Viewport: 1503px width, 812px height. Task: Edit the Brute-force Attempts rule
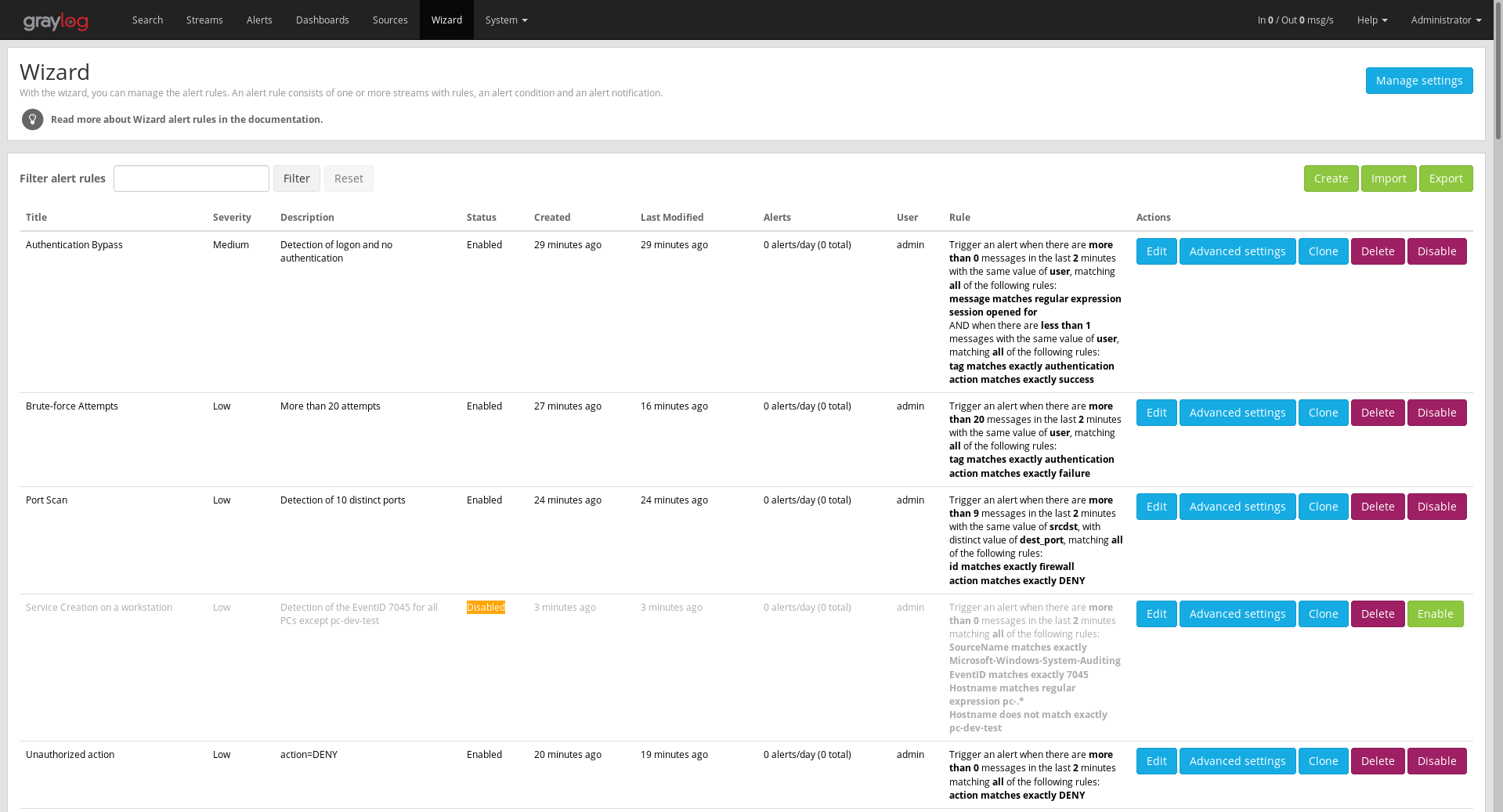pyautogui.click(x=1156, y=413)
